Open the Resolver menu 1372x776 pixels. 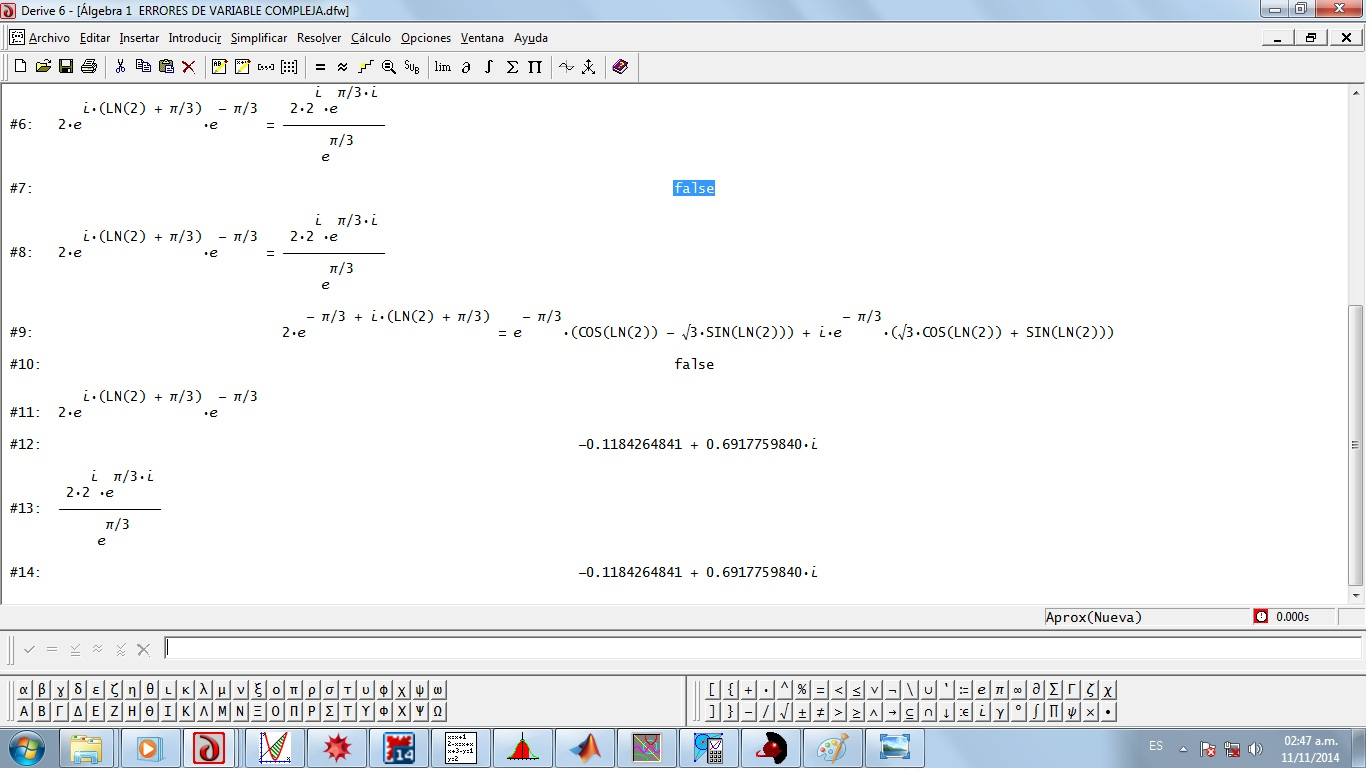pos(319,38)
